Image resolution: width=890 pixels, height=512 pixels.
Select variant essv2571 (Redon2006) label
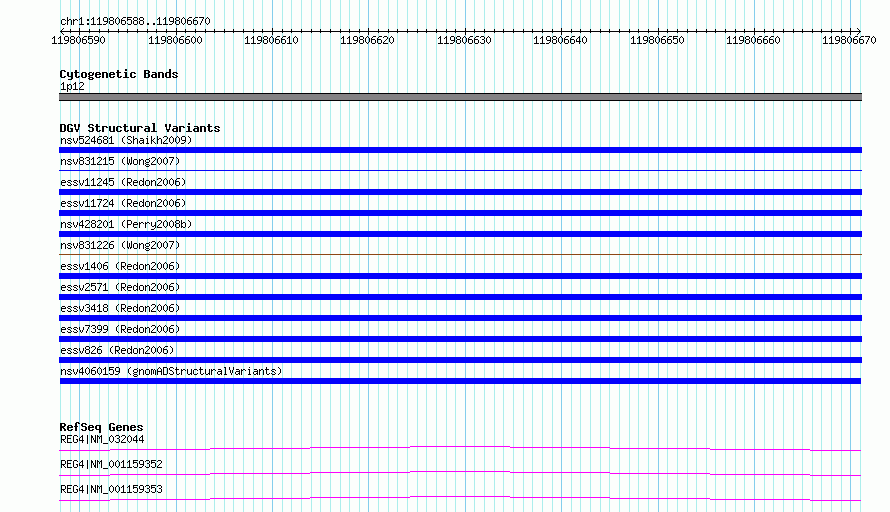point(120,287)
